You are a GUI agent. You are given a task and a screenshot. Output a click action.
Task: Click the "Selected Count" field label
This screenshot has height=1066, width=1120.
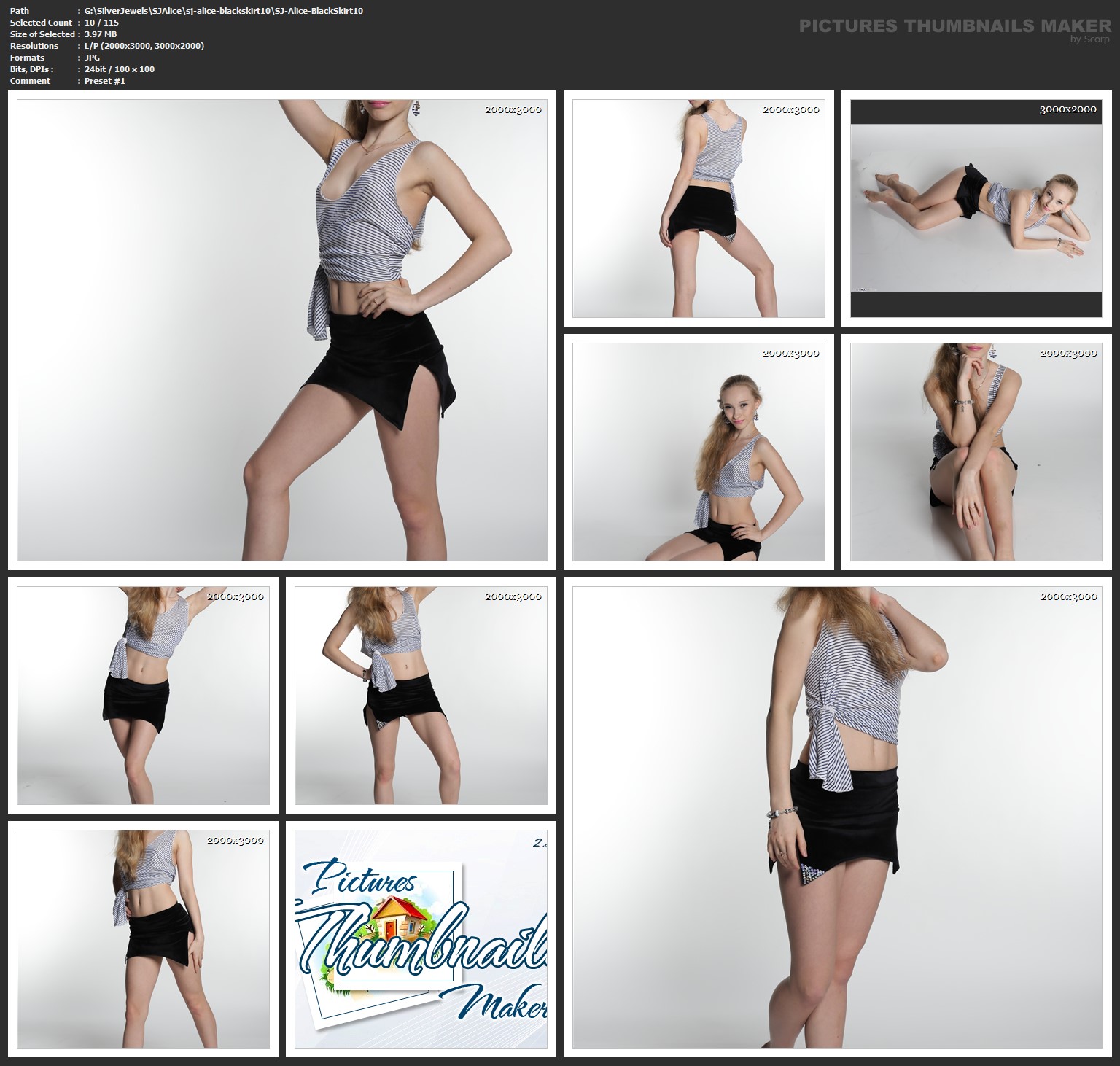[41, 23]
